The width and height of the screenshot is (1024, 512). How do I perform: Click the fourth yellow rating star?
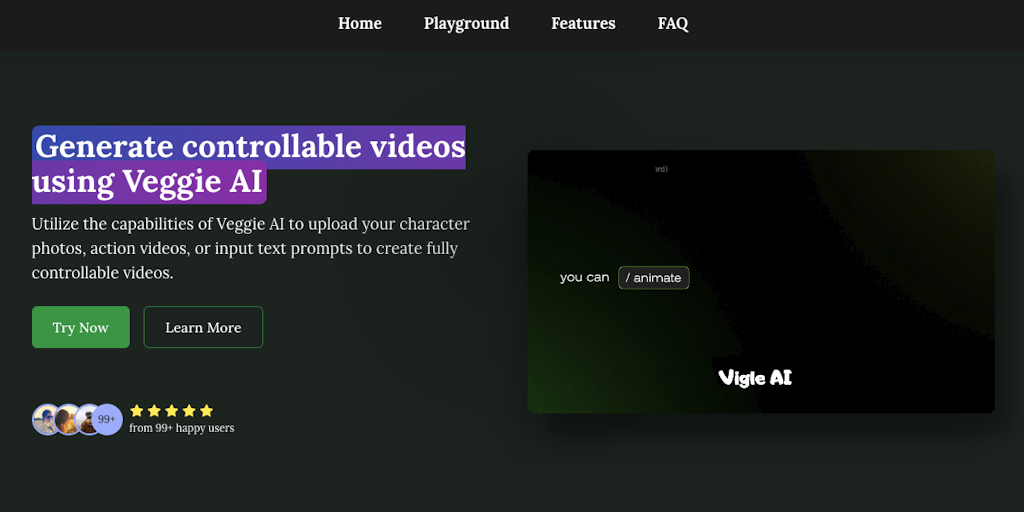(x=188, y=410)
